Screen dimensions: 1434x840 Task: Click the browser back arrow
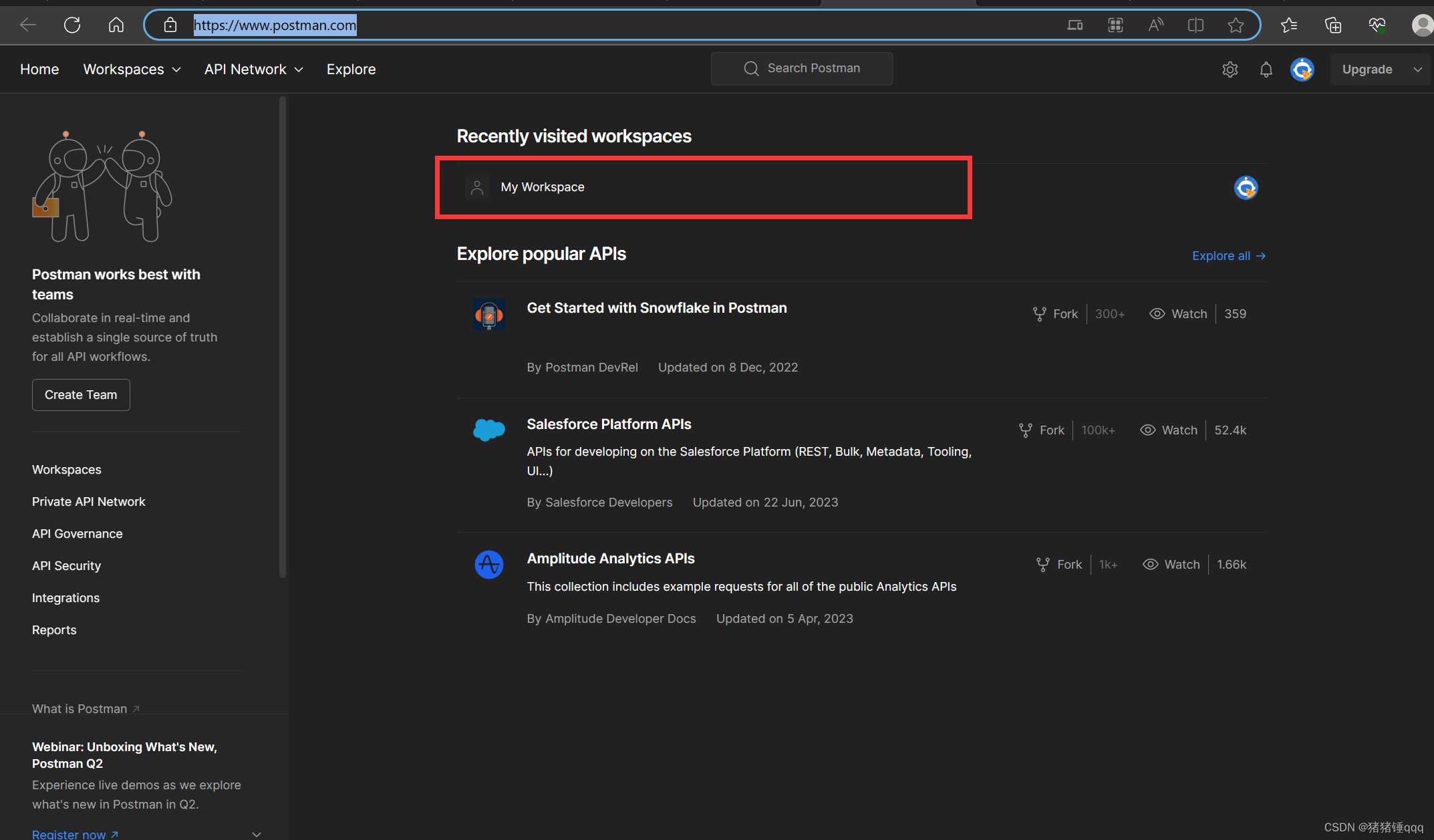pyautogui.click(x=28, y=25)
